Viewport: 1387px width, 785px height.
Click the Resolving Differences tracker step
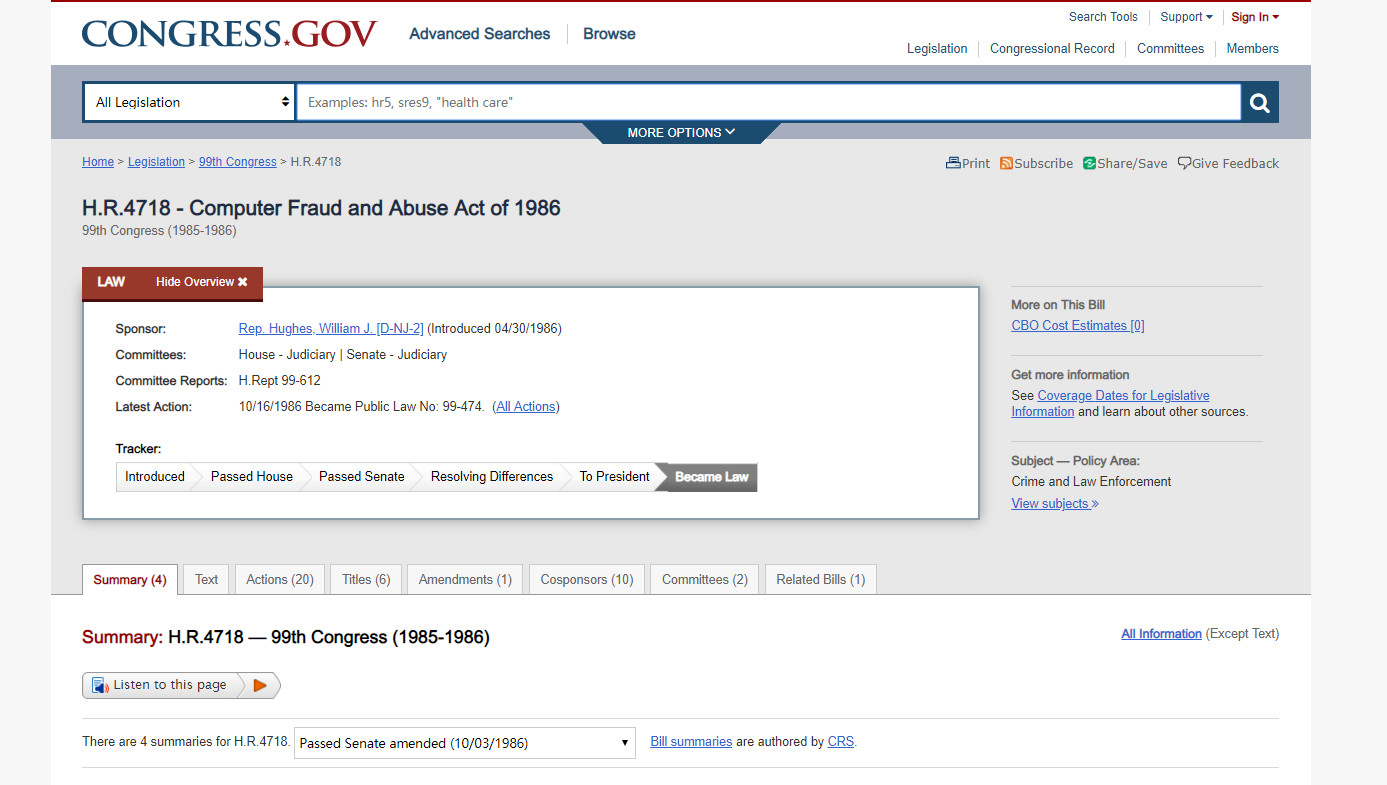coord(492,477)
